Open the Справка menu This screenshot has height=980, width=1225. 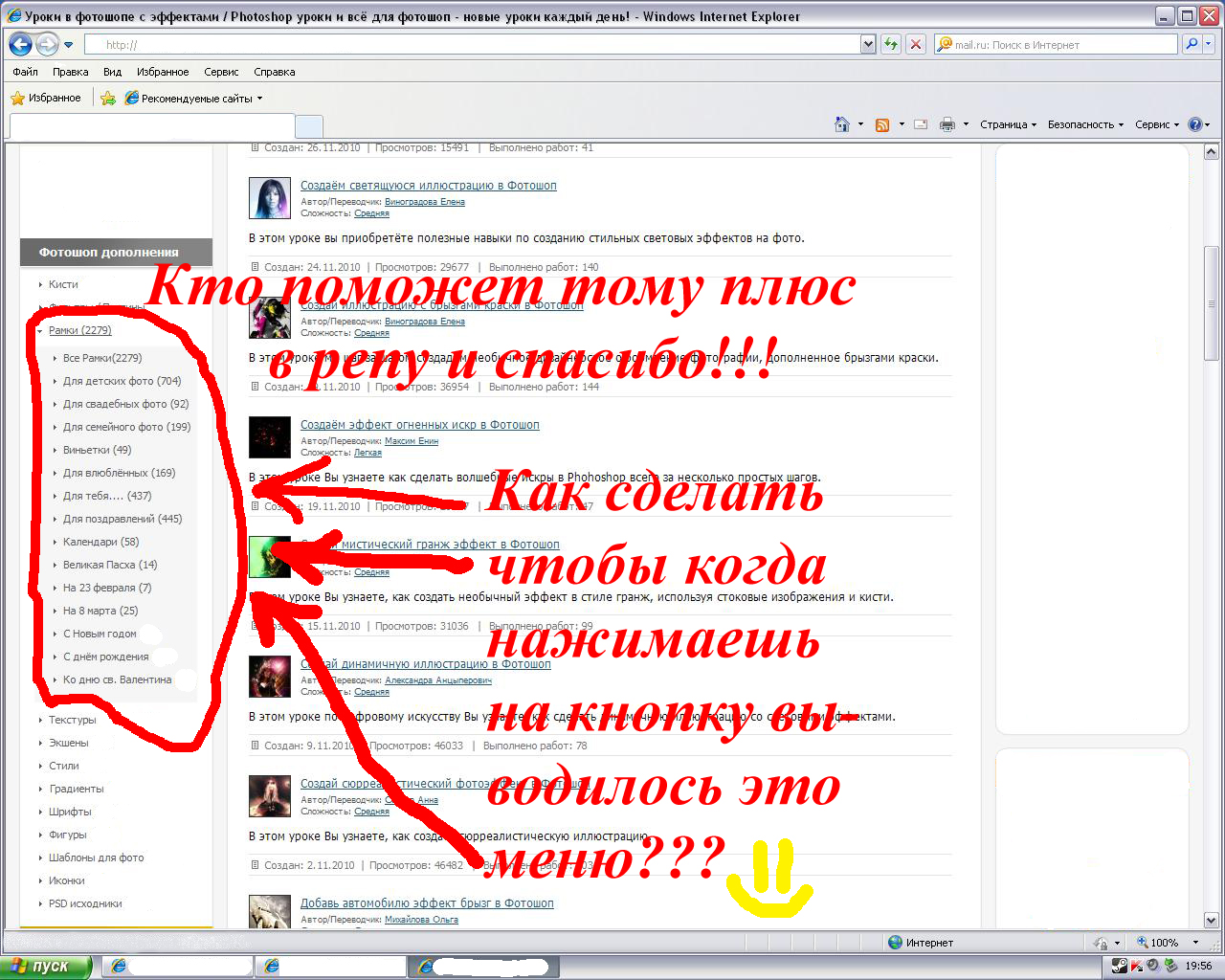274,72
